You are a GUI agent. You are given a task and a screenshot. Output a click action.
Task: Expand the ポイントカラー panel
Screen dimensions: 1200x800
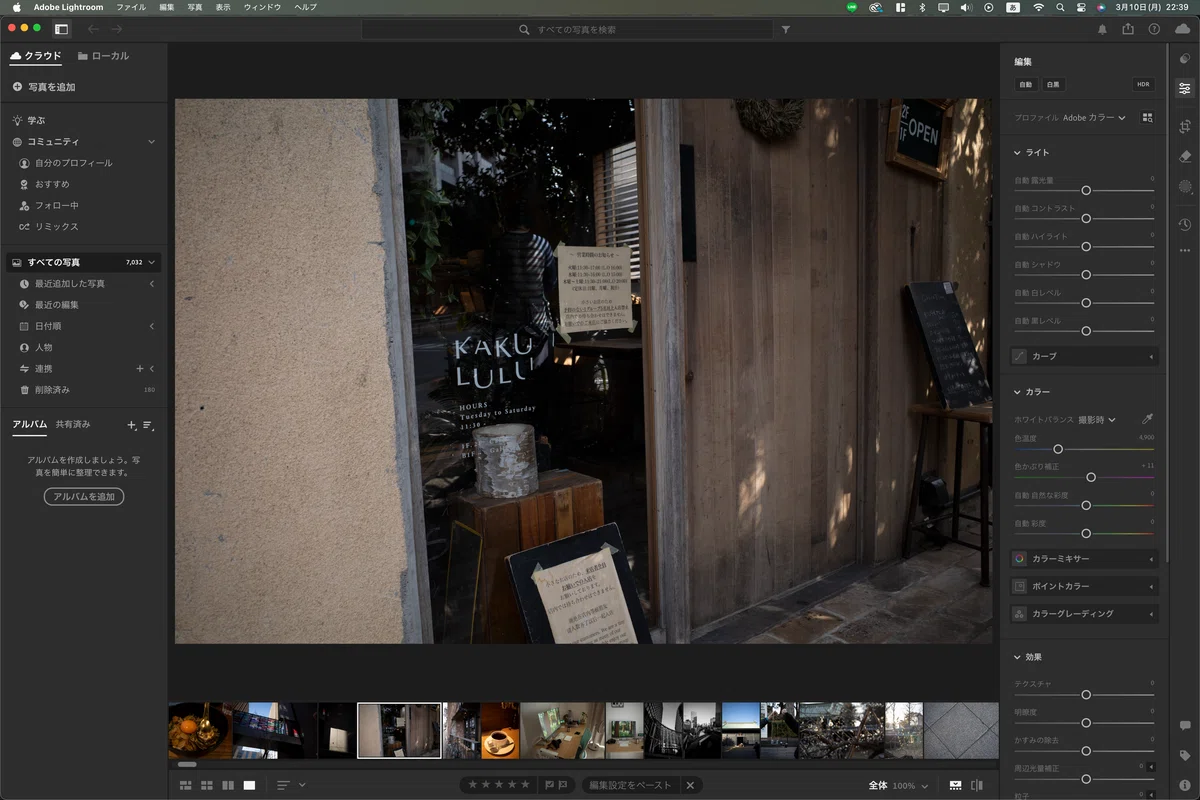(1084, 586)
